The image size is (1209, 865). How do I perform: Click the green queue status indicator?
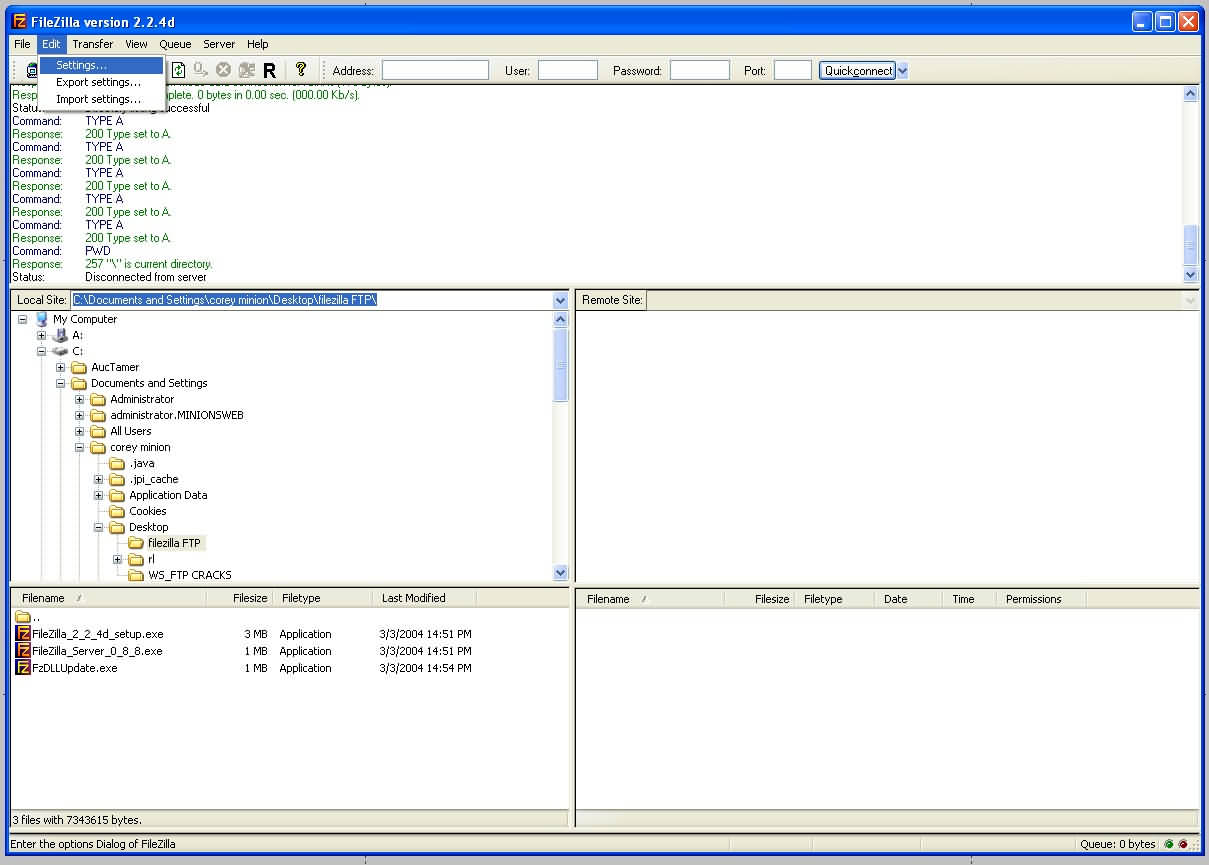[x=1169, y=844]
